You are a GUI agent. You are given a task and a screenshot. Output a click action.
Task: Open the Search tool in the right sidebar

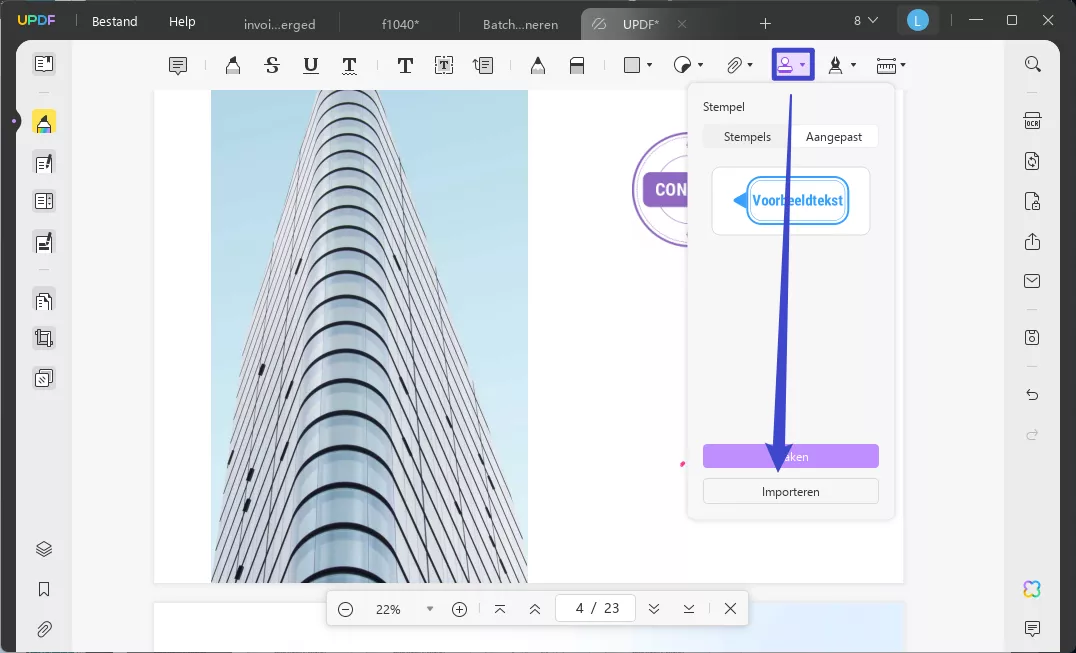tap(1032, 63)
